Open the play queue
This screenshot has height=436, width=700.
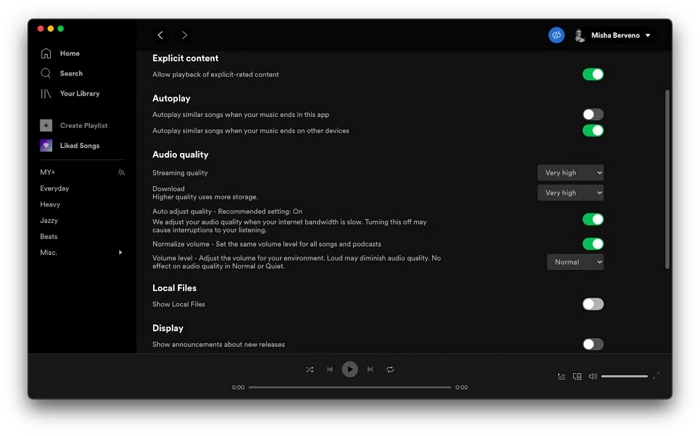coord(561,377)
